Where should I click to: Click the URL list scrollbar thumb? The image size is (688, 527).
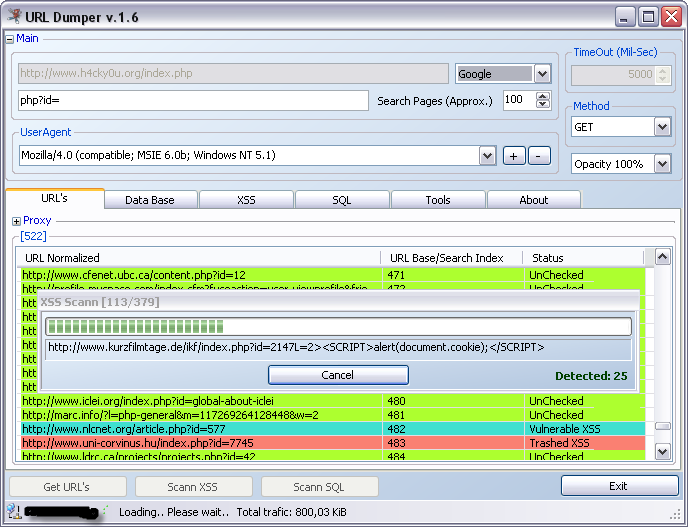tap(663, 426)
